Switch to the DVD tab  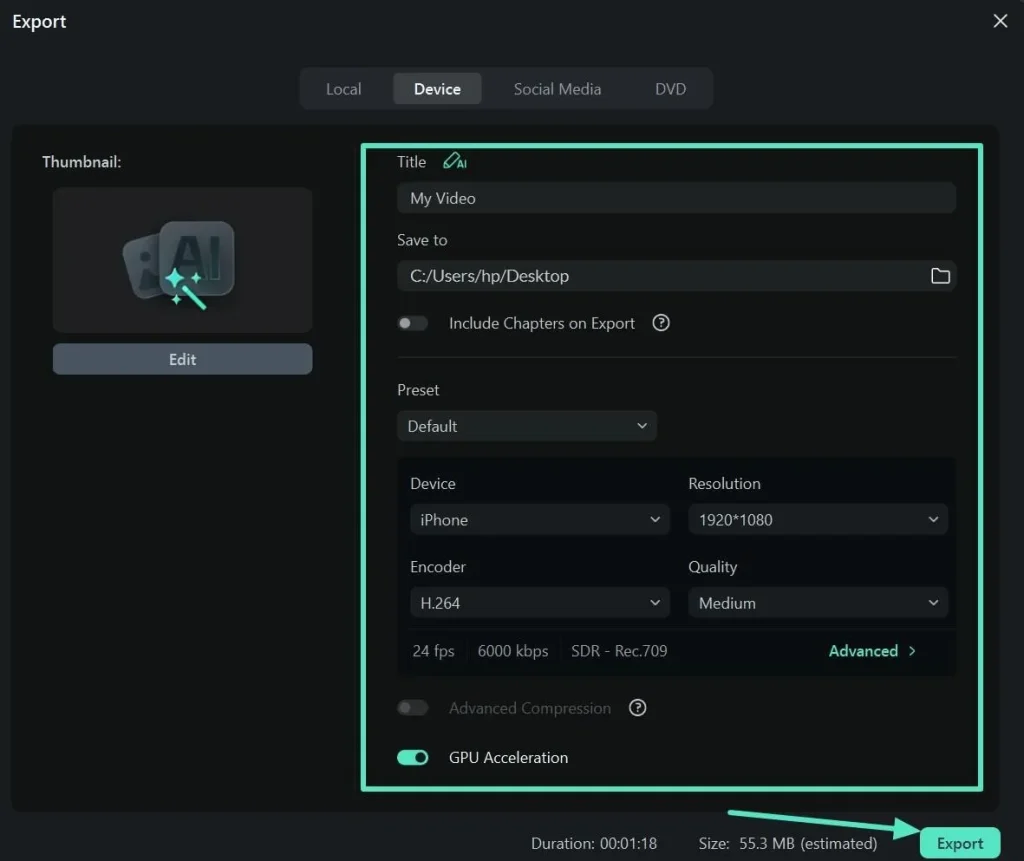(x=670, y=89)
